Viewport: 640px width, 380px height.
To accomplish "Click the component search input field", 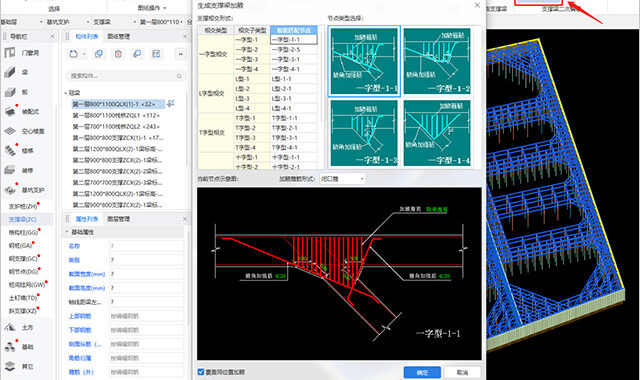I will [125, 76].
